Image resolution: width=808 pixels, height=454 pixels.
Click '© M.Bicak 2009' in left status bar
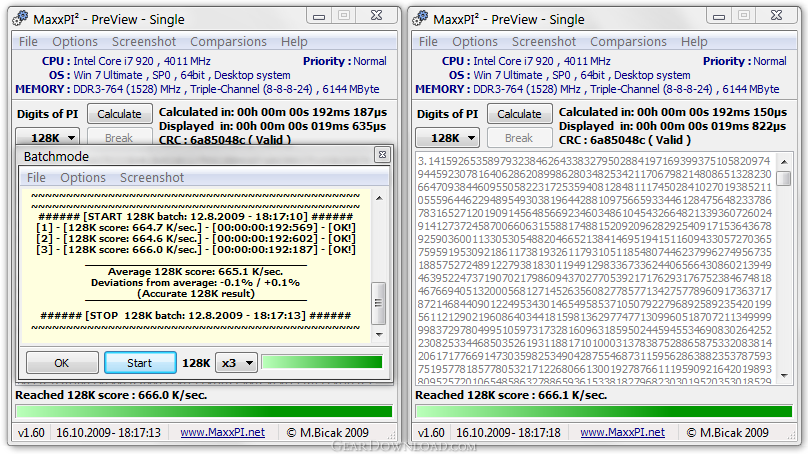pos(328,432)
